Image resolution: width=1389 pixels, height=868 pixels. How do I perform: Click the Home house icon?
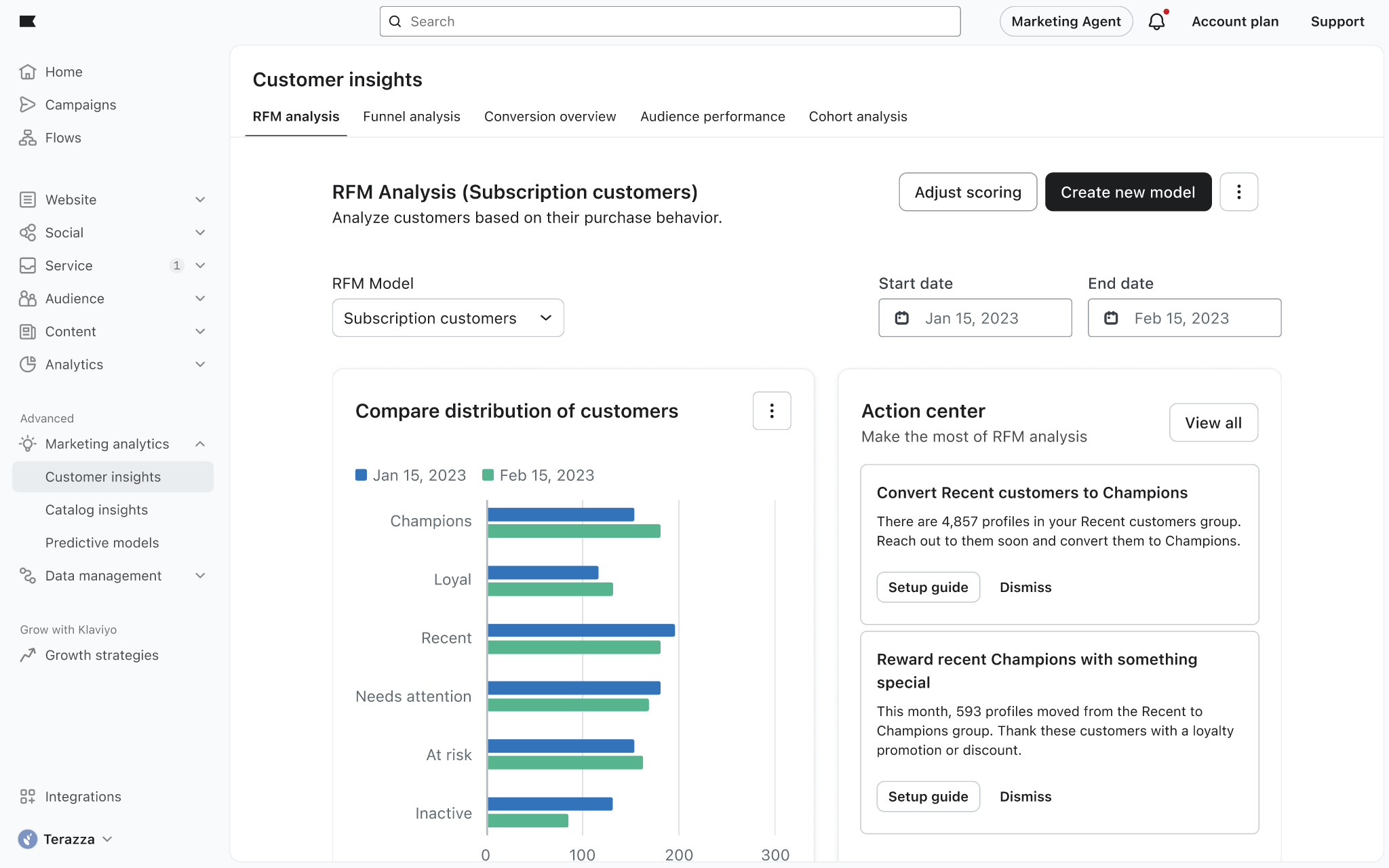coord(28,72)
